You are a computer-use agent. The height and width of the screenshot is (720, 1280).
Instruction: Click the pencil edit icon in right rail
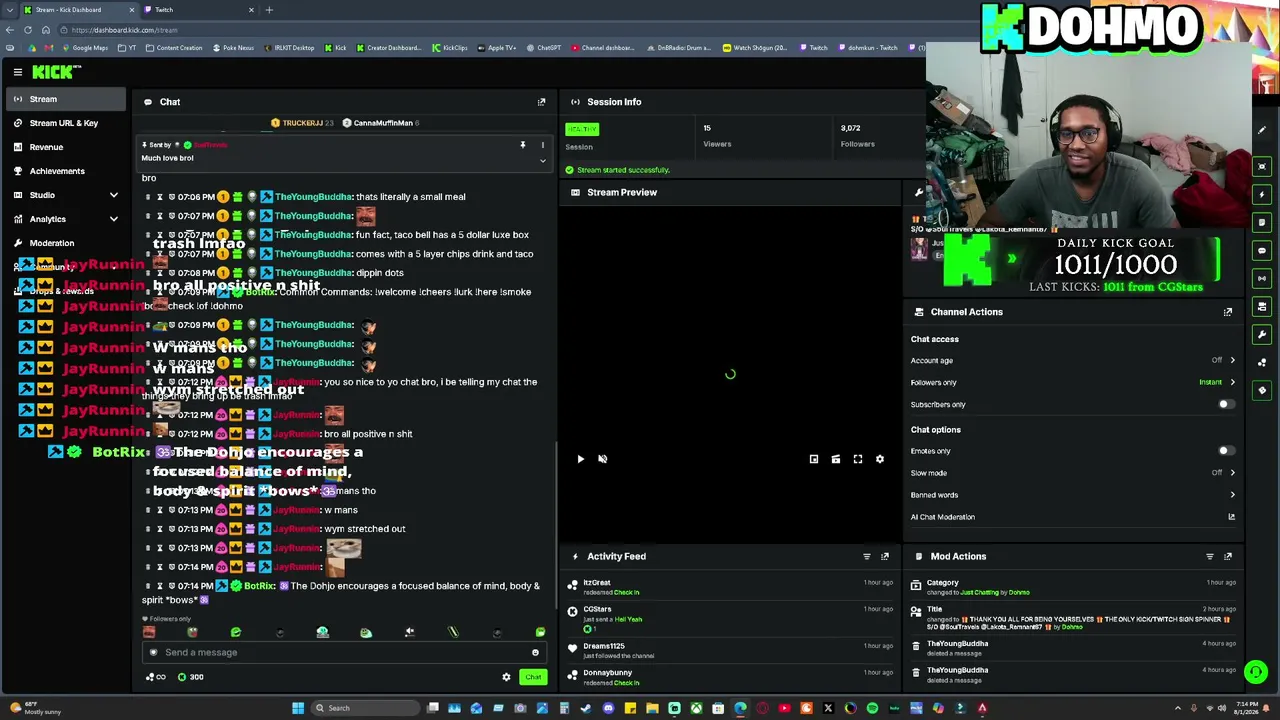tap(1262, 131)
